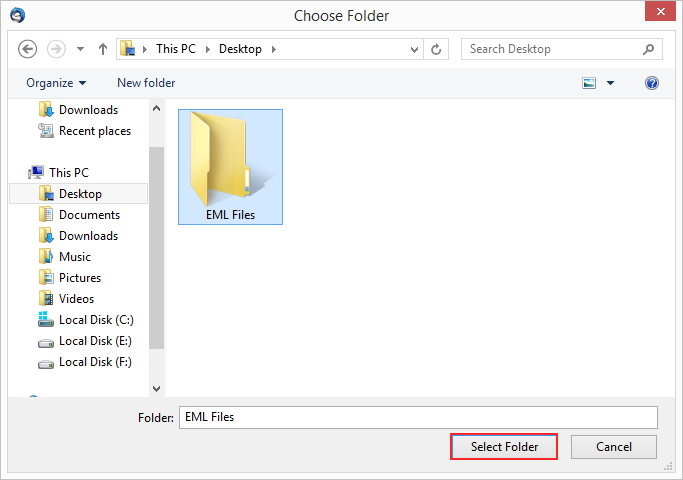The image size is (683, 480).
Task: Select This PC in the address path
Action: point(176,49)
